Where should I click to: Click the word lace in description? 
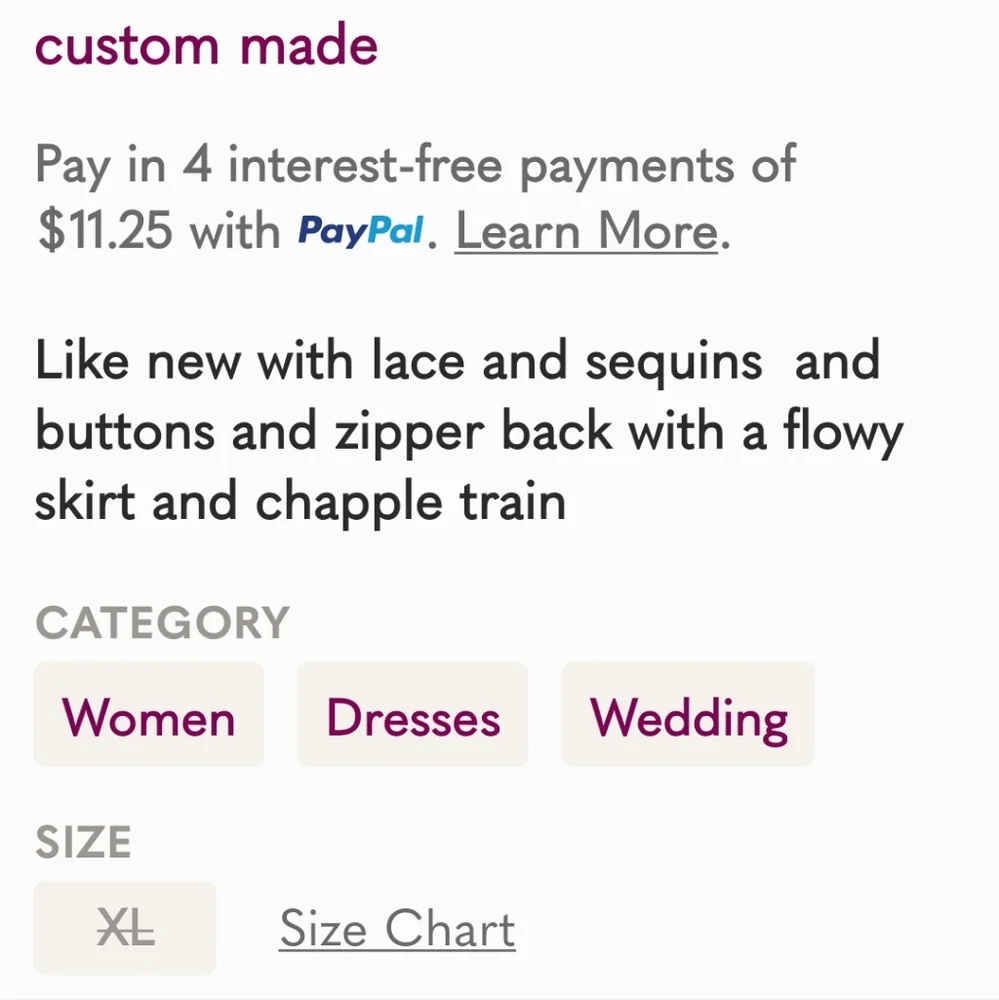coord(418,361)
